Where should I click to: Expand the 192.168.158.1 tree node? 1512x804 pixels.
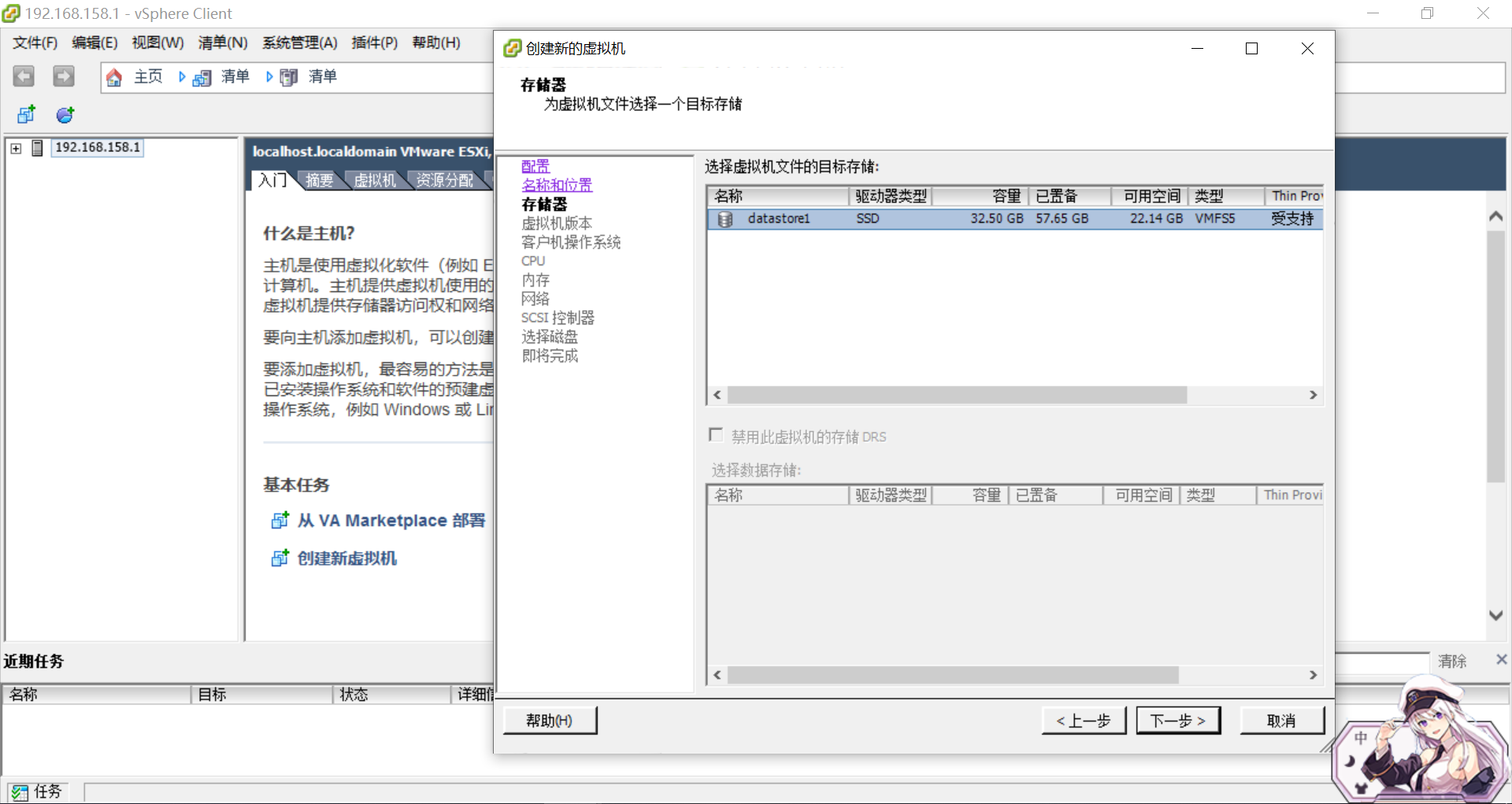15,147
